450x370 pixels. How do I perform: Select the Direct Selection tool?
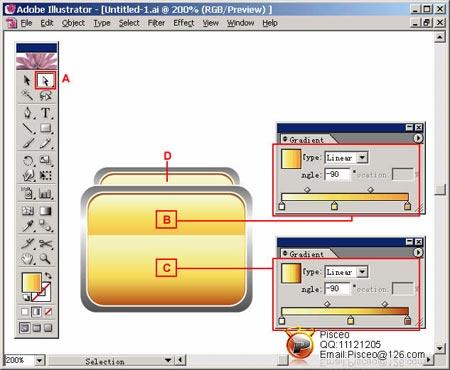click(45, 80)
